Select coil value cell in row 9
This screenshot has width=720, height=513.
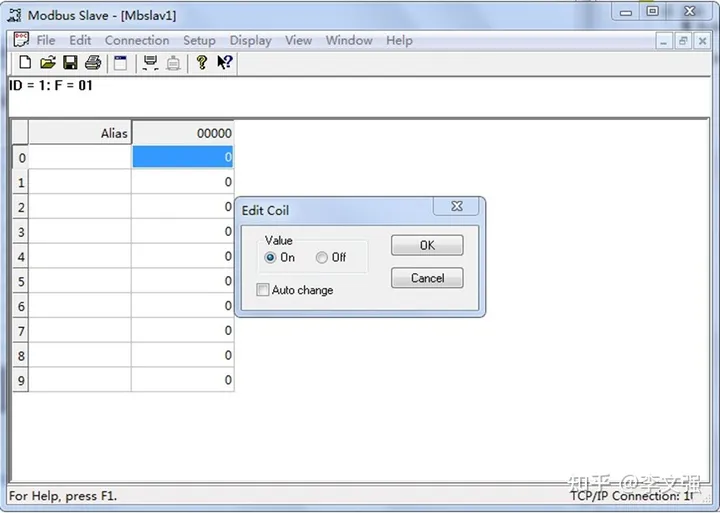(183, 380)
